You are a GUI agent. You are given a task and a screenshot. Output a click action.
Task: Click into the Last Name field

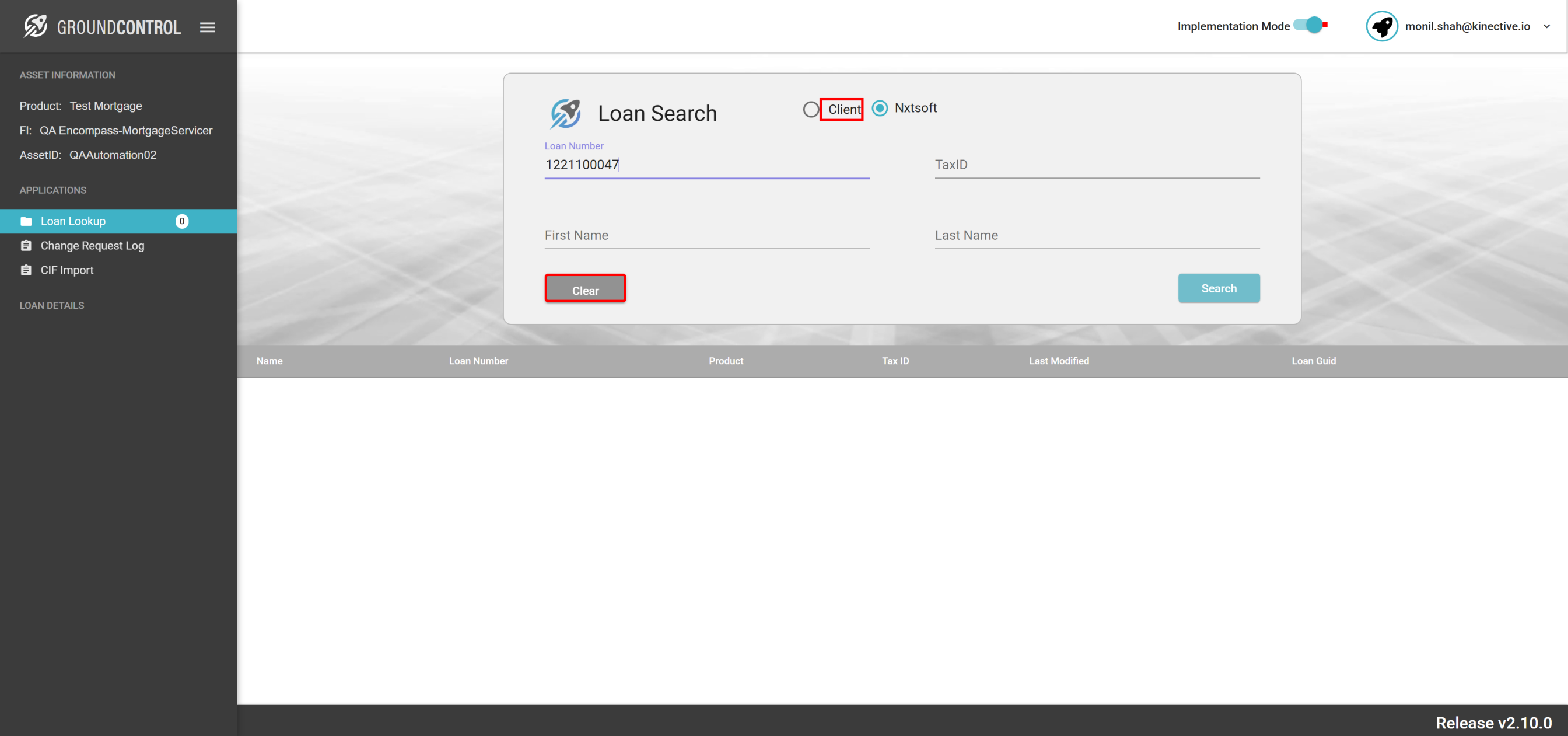click(x=1097, y=235)
